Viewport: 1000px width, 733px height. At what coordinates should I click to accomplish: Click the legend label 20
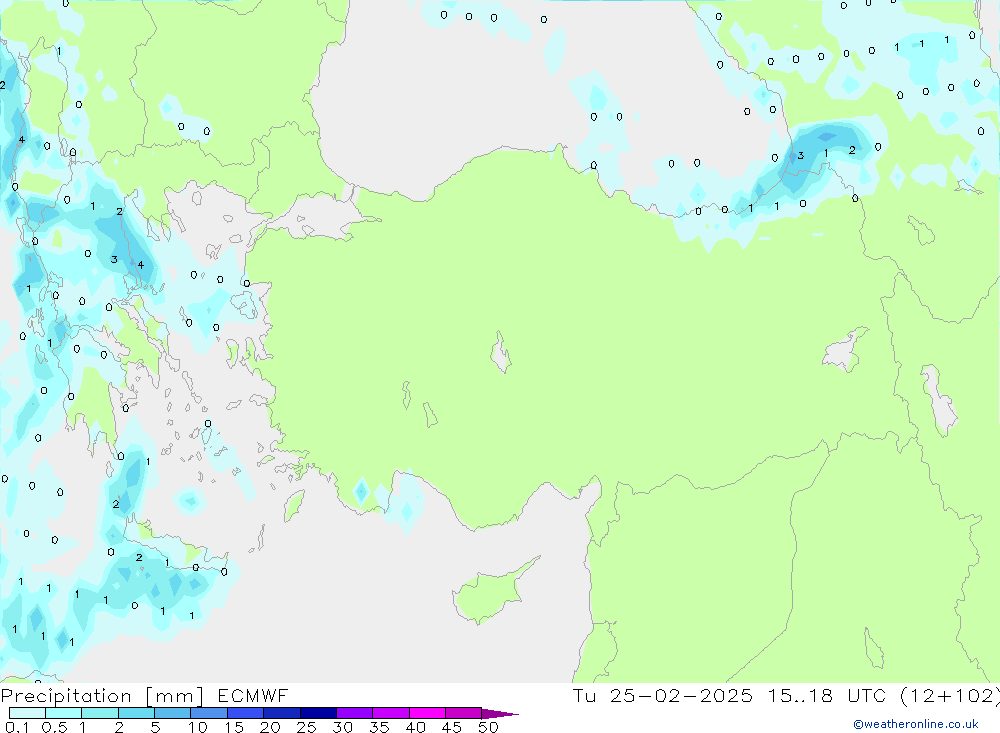click(270, 727)
